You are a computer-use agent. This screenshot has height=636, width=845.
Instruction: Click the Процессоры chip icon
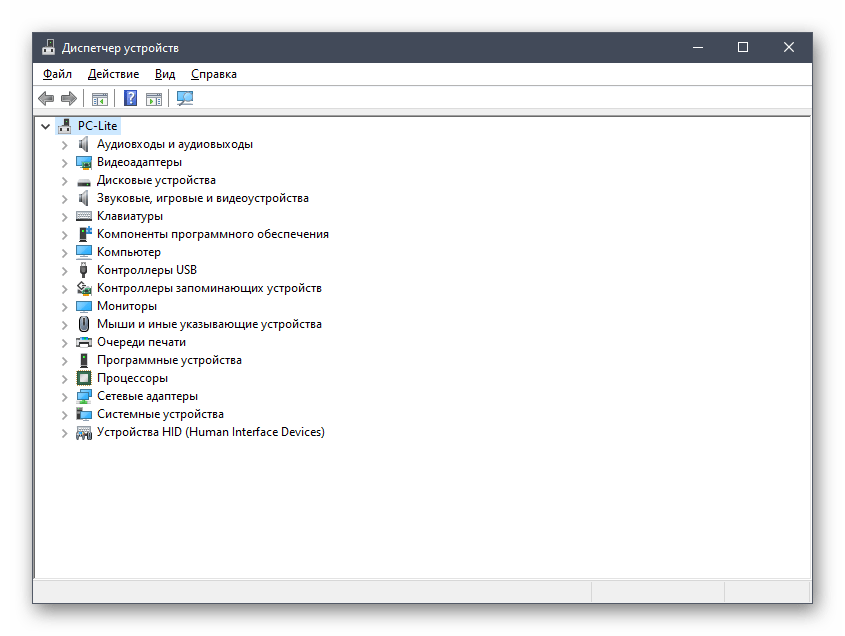point(84,378)
